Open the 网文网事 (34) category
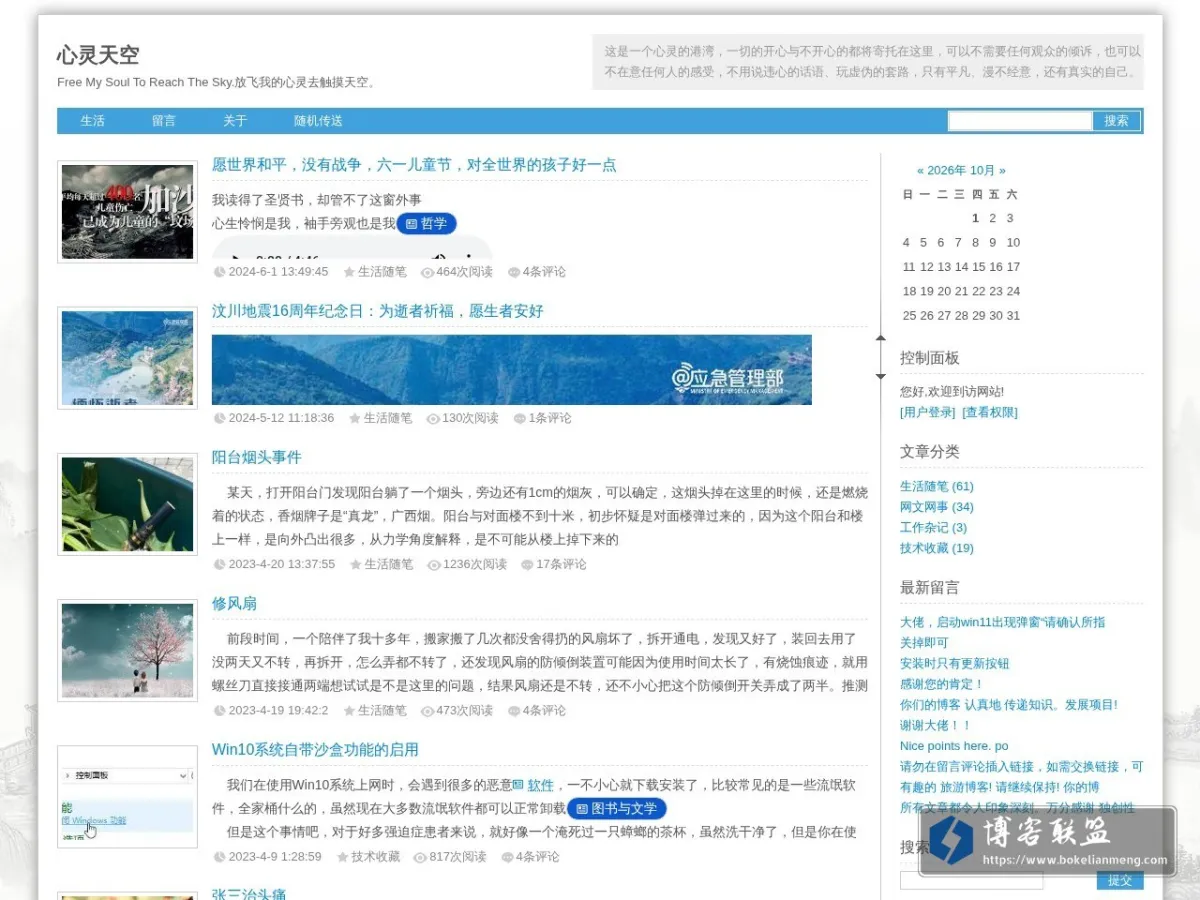The image size is (1200, 900). [x=937, y=507]
